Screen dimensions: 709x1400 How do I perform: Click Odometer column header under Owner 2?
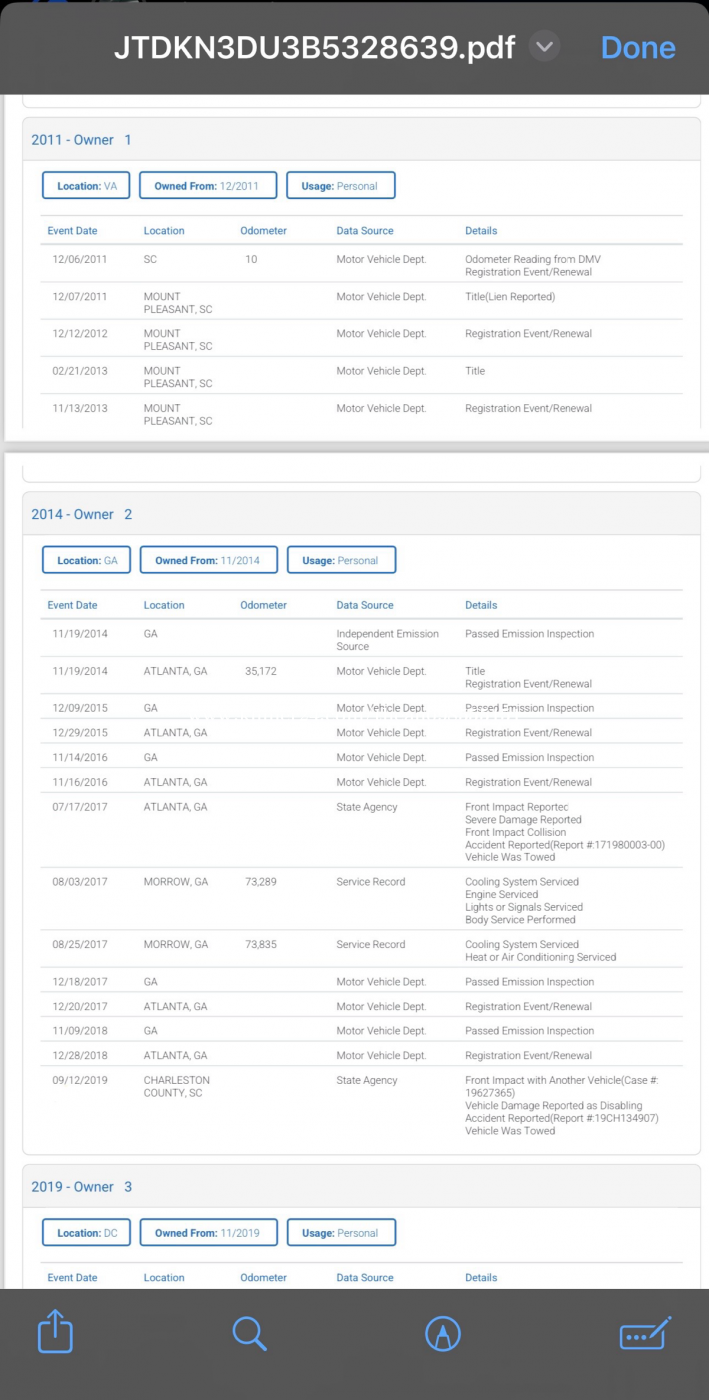tap(263, 605)
